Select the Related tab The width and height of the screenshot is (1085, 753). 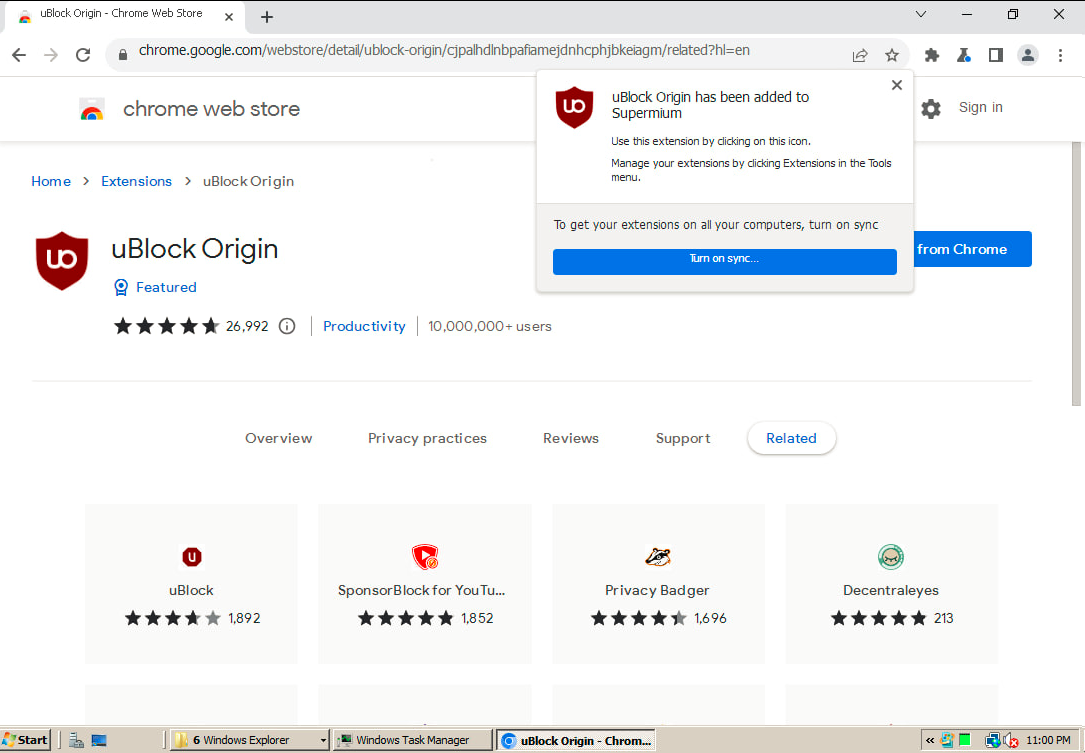(792, 438)
